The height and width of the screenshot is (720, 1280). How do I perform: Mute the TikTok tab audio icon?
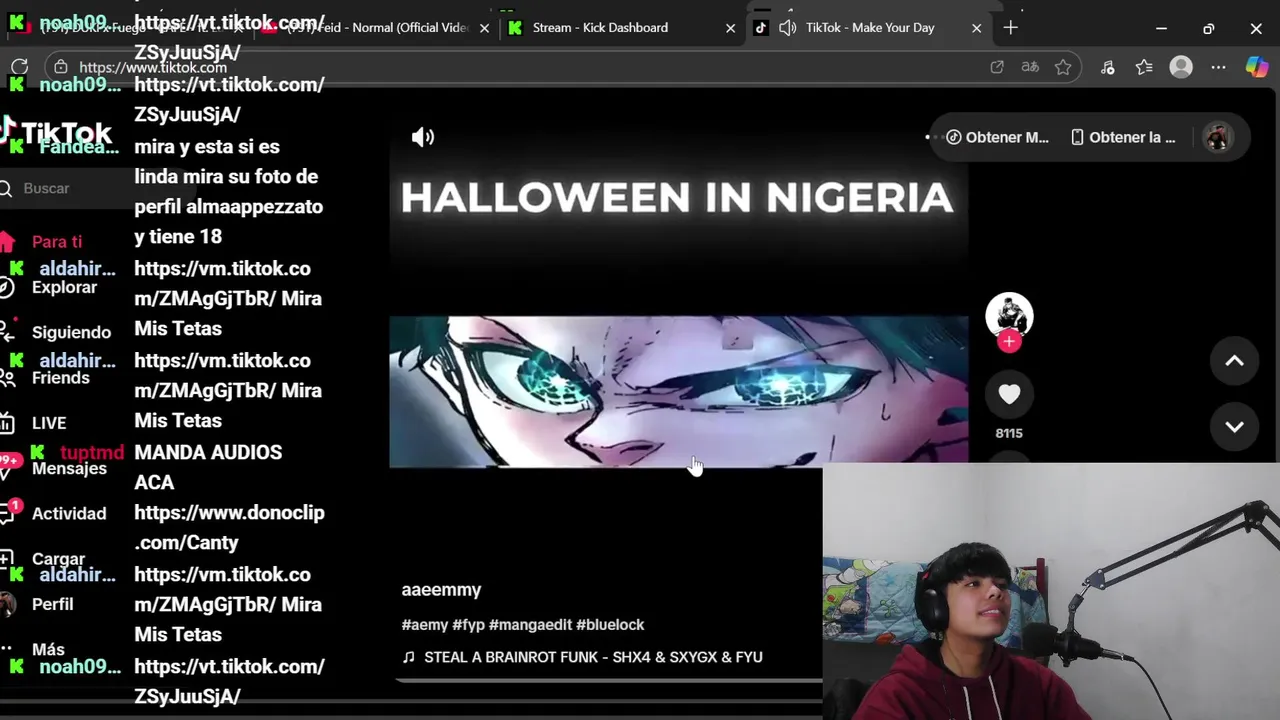[787, 28]
